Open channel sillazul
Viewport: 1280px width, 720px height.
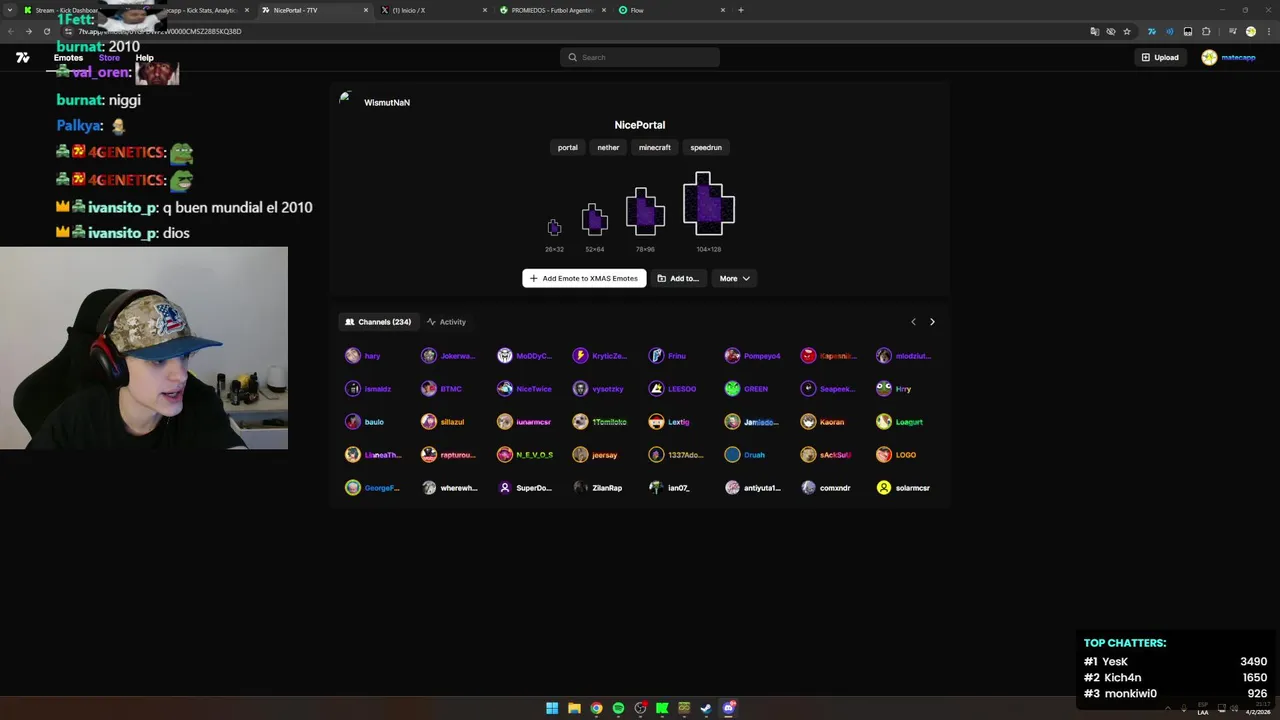click(x=443, y=422)
